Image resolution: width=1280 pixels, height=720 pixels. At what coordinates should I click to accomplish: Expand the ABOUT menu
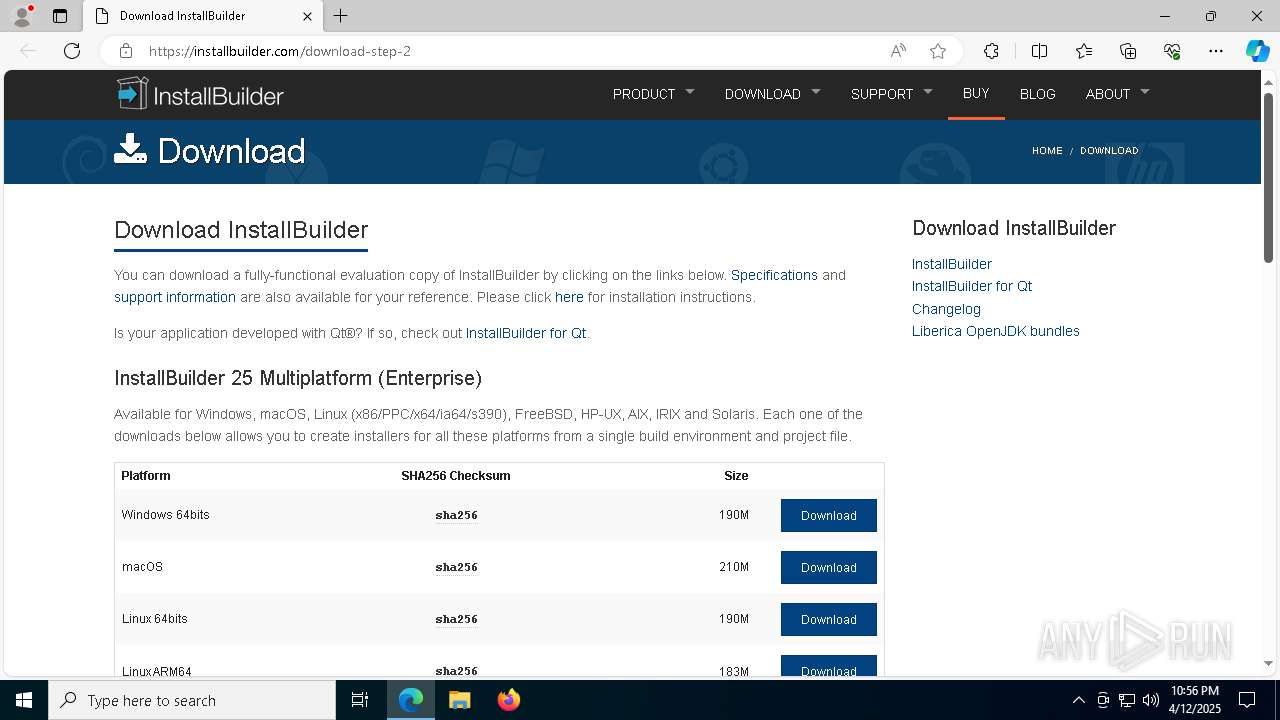(x=1117, y=94)
